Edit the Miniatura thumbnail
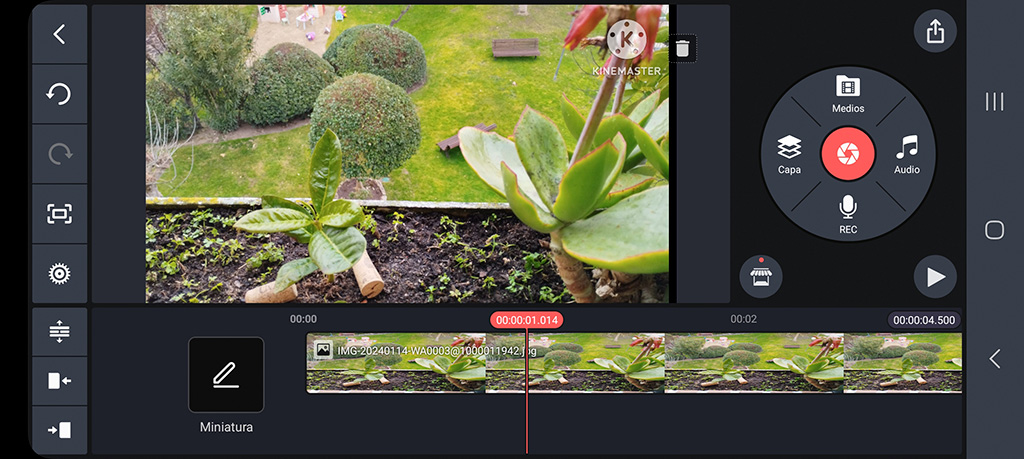 [x=226, y=375]
